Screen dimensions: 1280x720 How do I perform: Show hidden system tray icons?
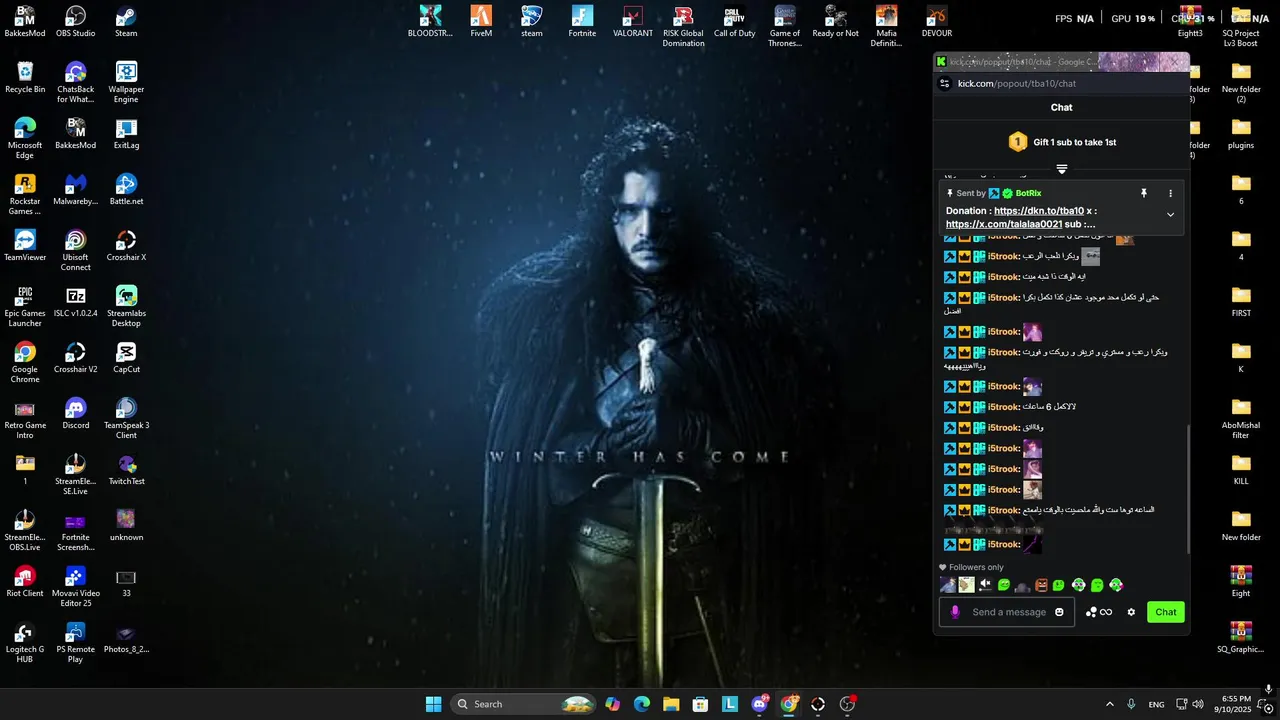pos(1109,704)
